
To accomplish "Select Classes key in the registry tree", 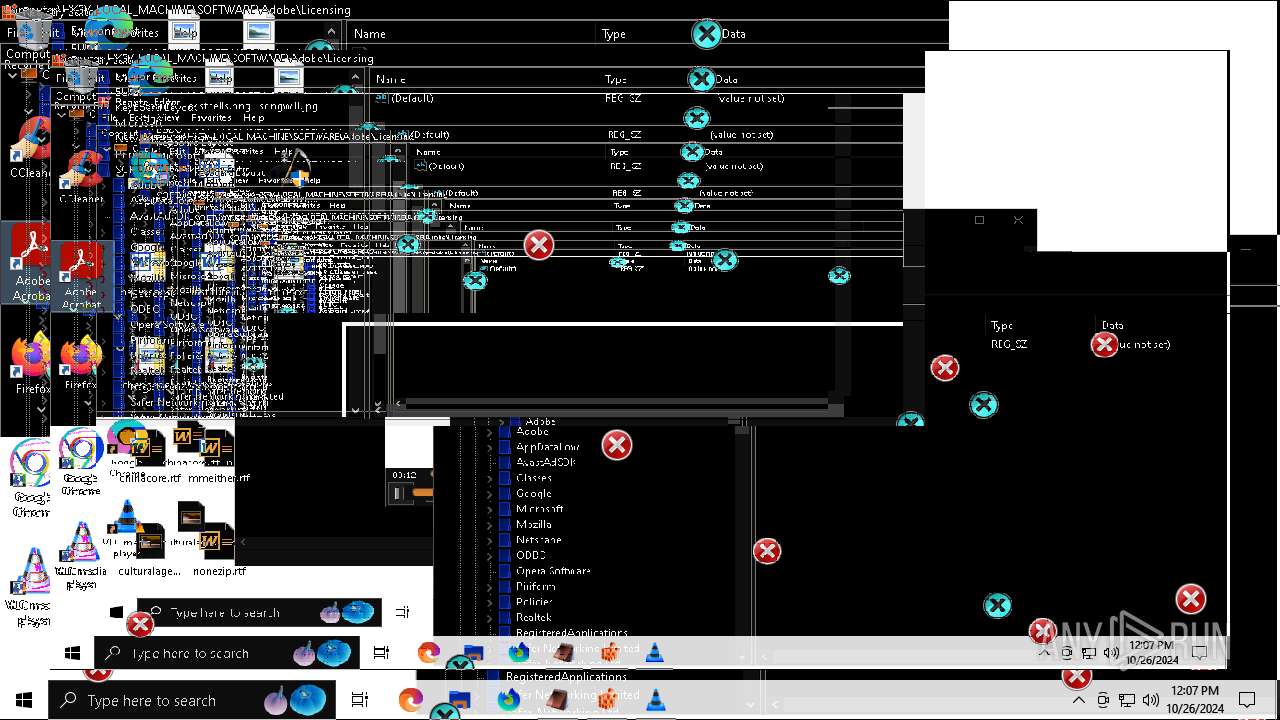I will coord(533,478).
